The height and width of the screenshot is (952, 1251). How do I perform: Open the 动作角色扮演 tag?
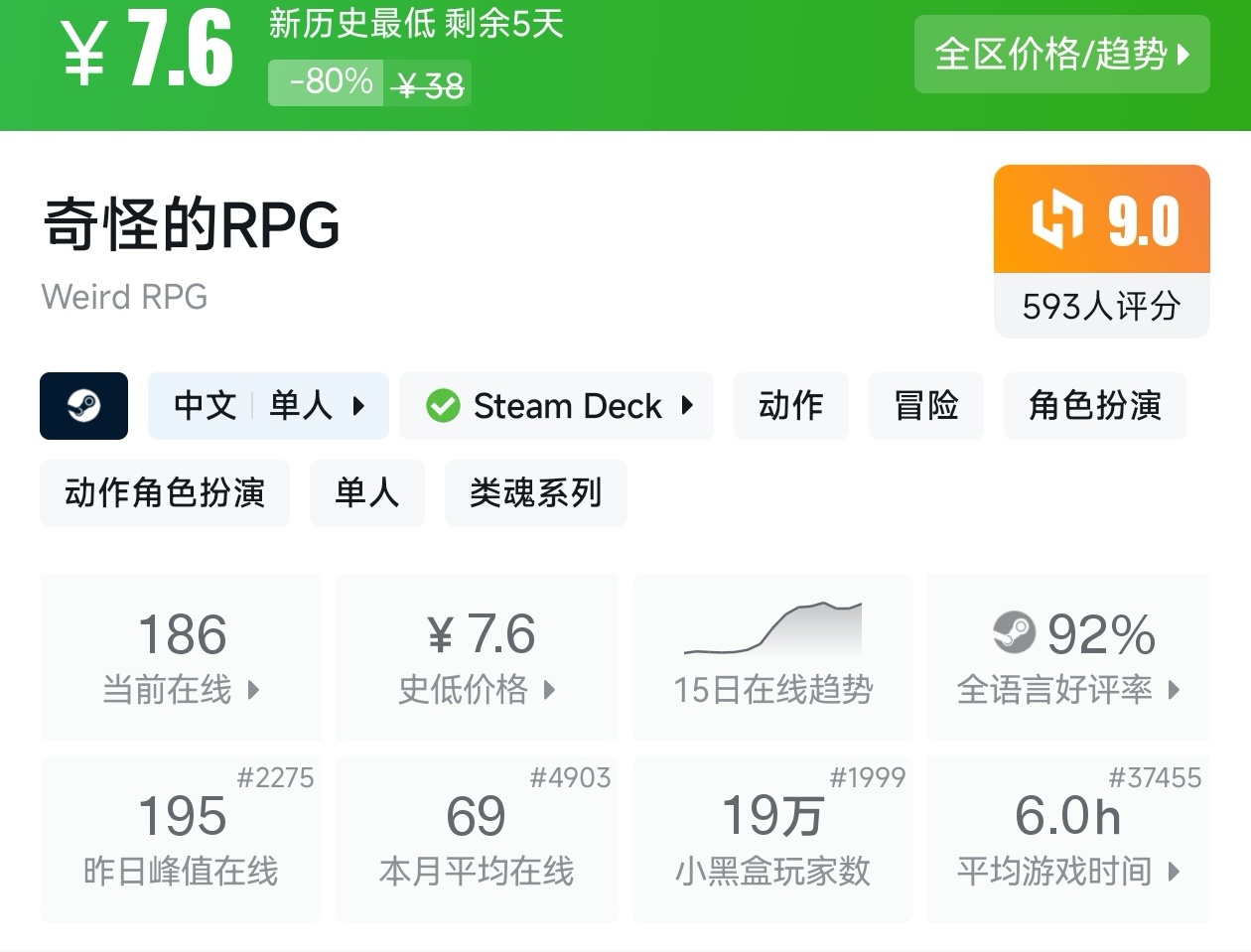(x=165, y=492)
